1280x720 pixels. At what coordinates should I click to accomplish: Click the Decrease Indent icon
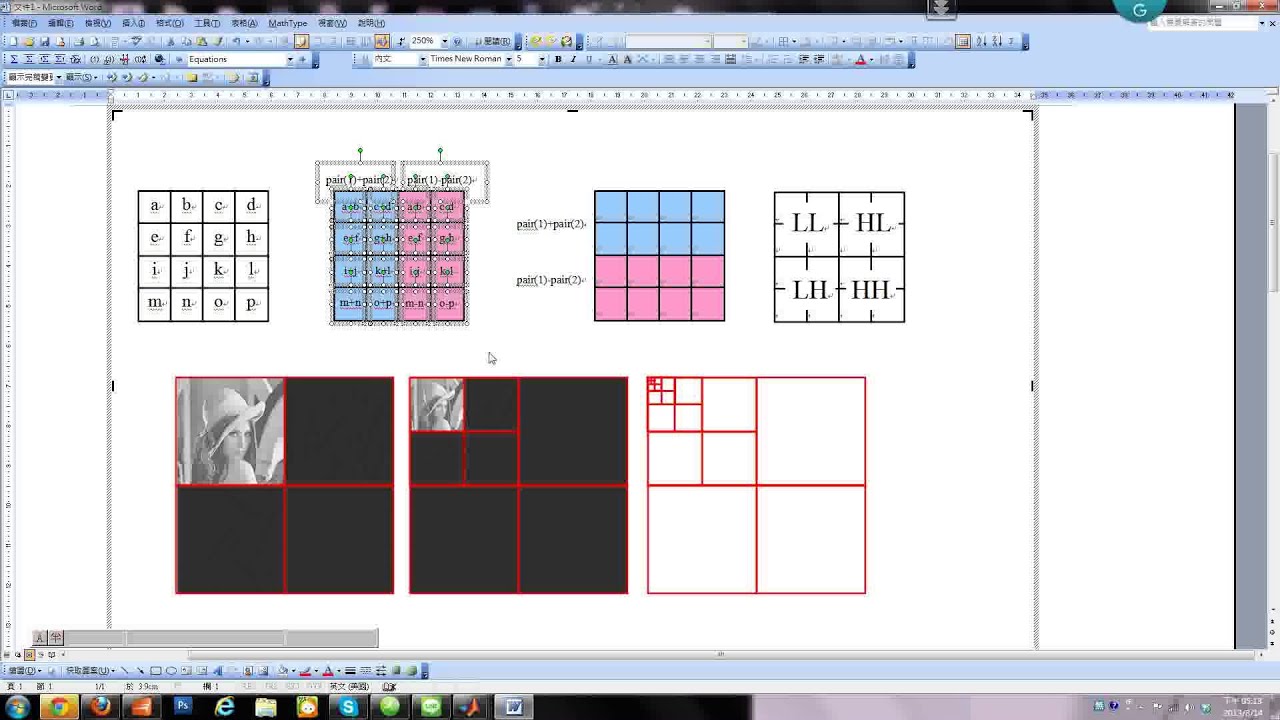point(805,59)
